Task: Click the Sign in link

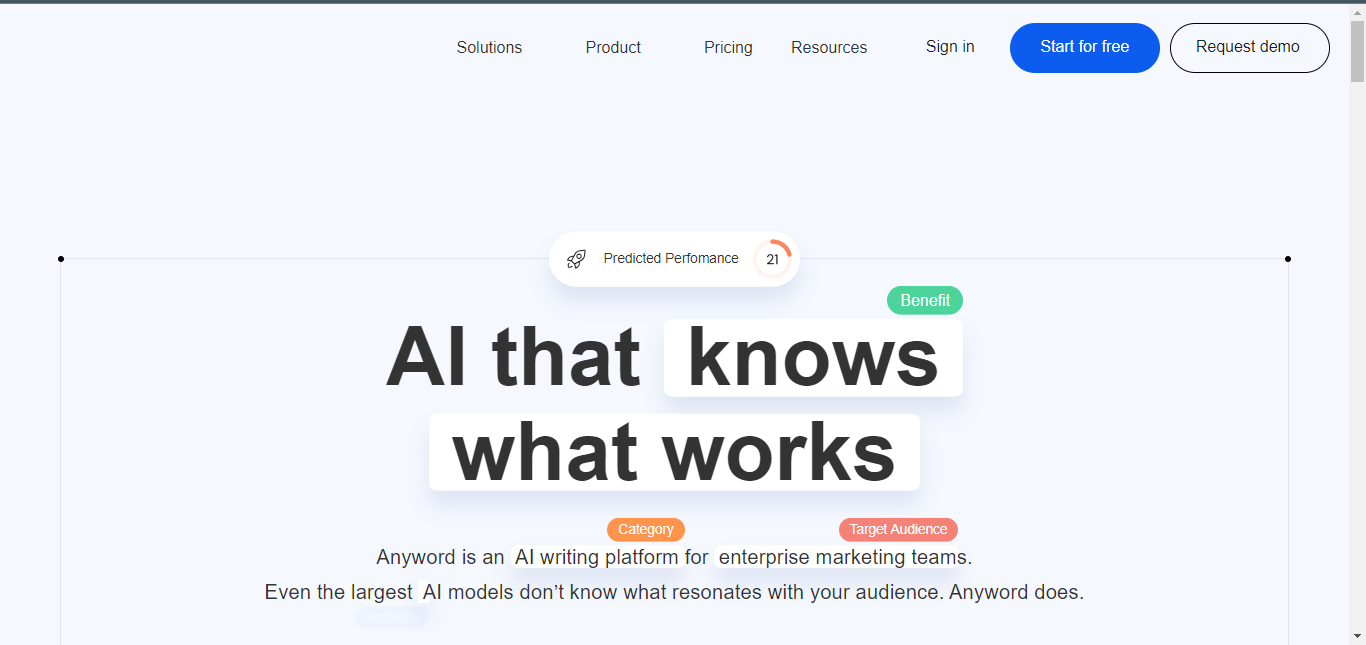Action: [950, 46]
